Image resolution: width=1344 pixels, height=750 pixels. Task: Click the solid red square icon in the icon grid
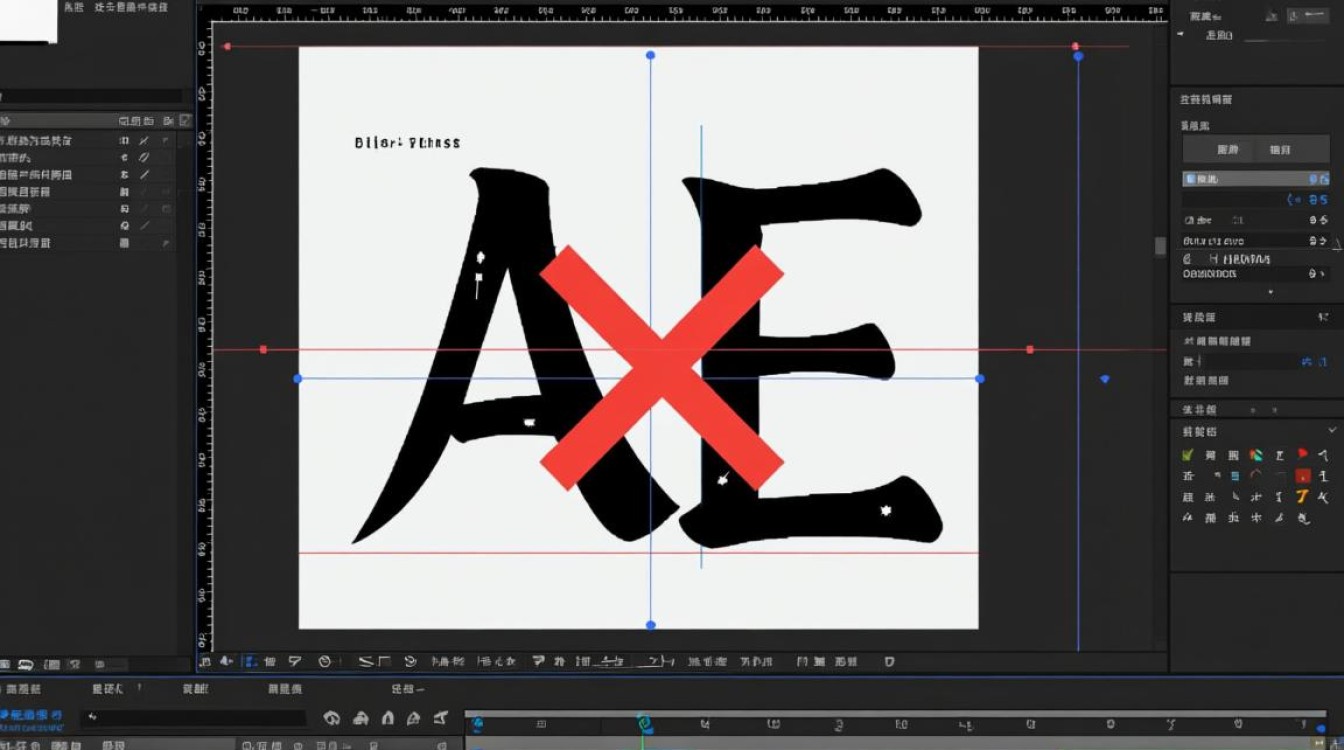(x=1303, y=476)
